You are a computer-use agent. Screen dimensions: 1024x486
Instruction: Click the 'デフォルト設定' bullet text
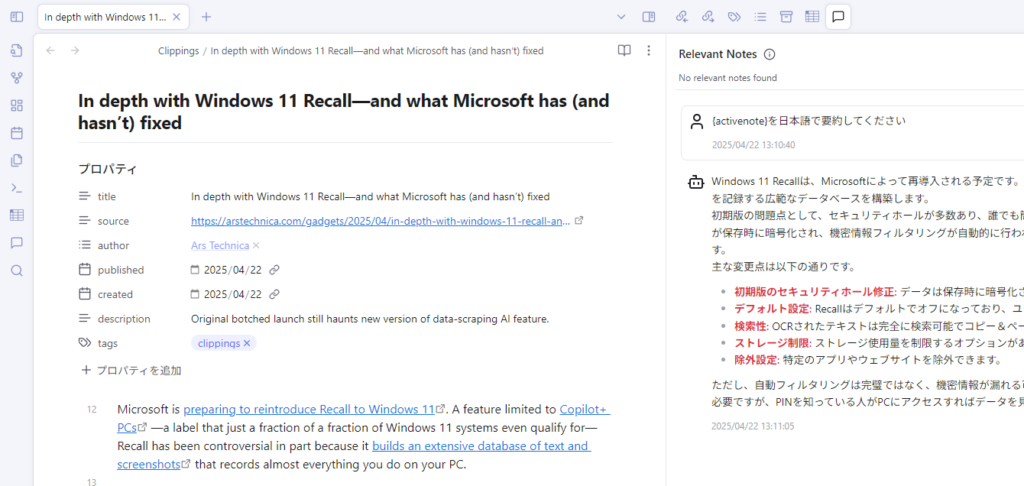pyautogui.click(x=773, y=308)
